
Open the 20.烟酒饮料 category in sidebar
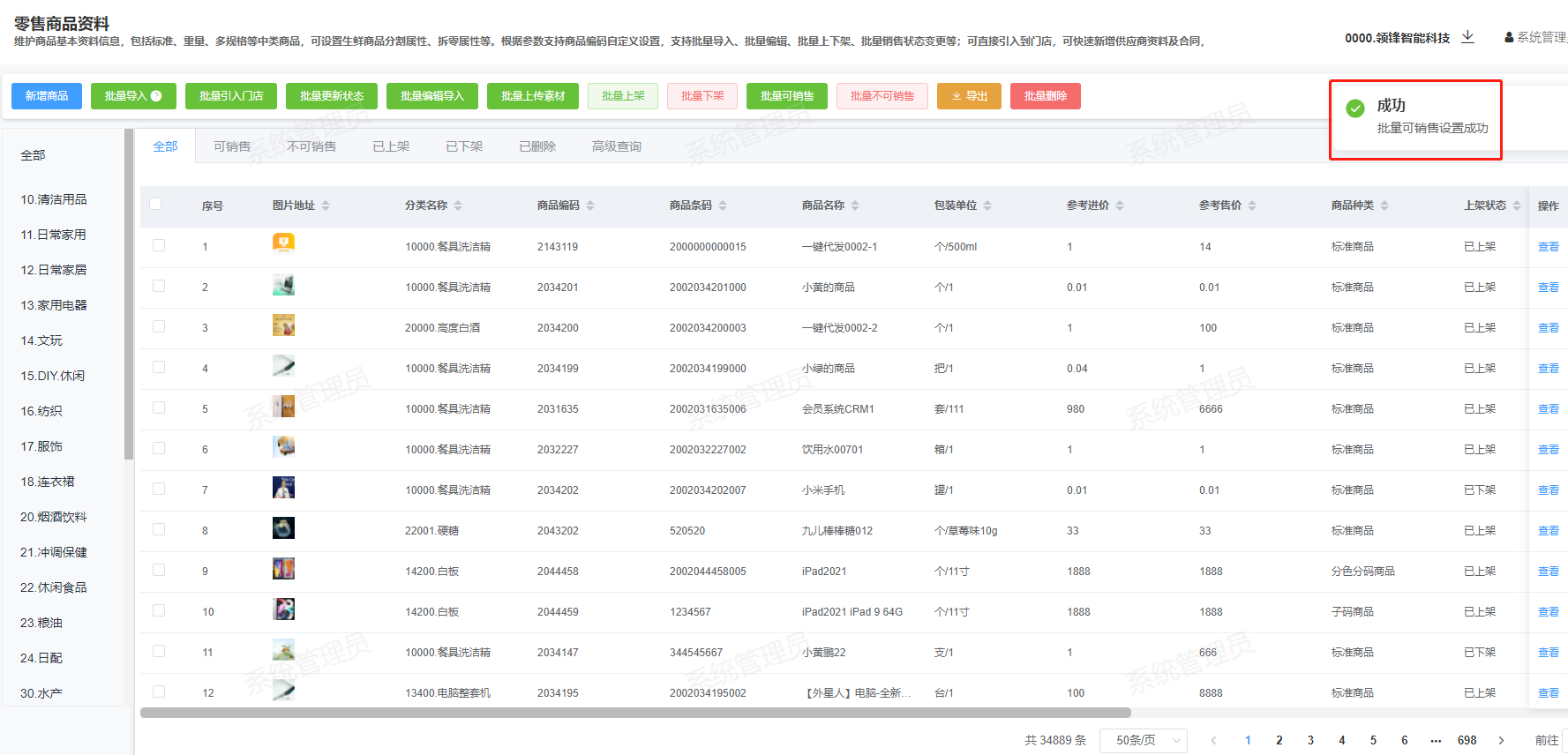coord(54,517)
